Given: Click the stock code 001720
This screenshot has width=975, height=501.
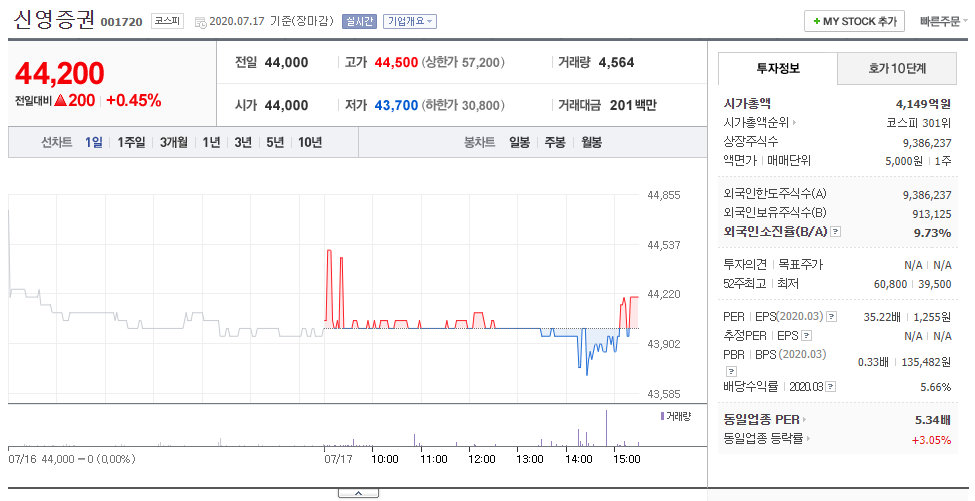Looking at the screenshot, I should (121, 22).
